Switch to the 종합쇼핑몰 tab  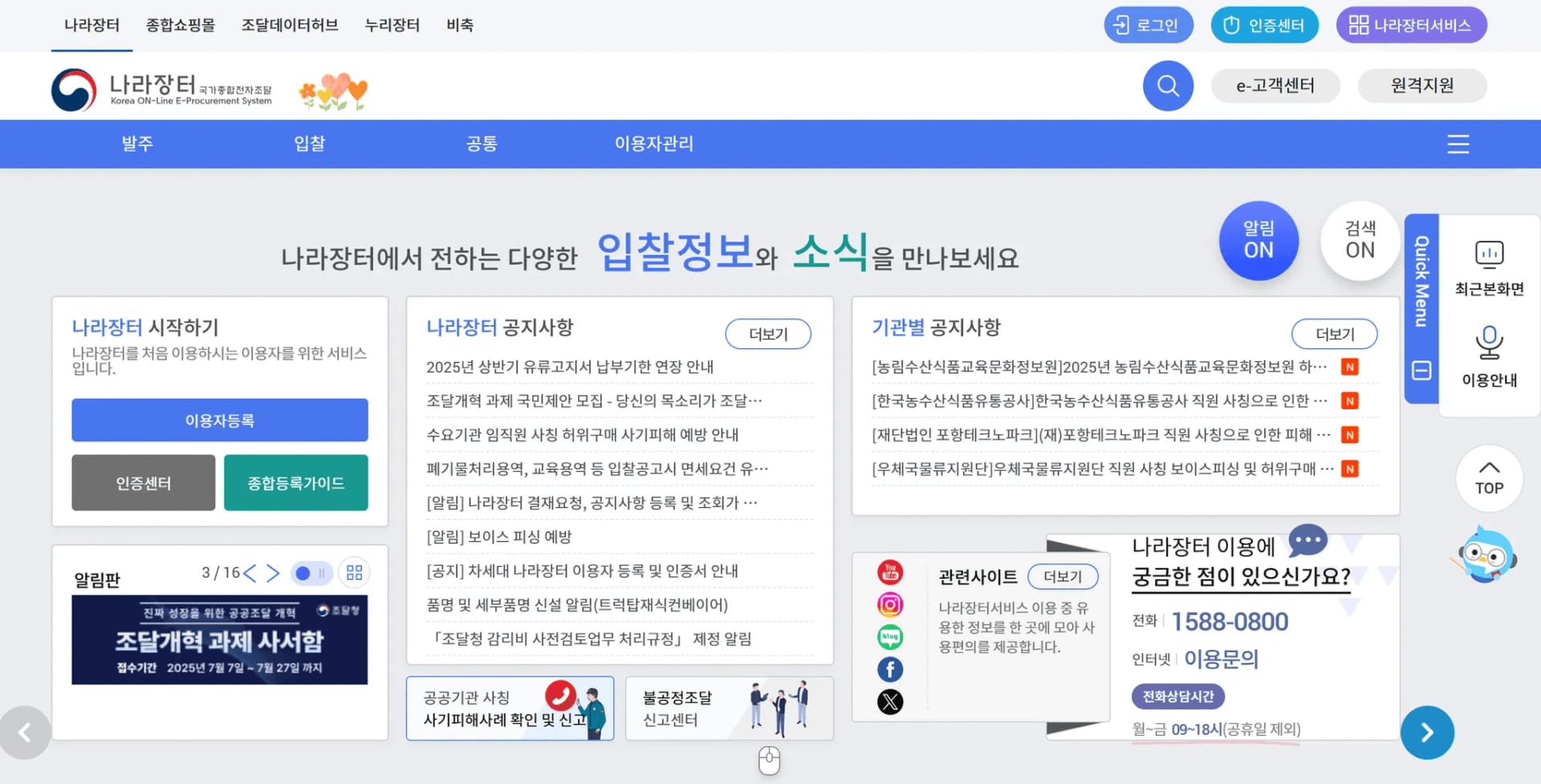(x=181, y=25)
